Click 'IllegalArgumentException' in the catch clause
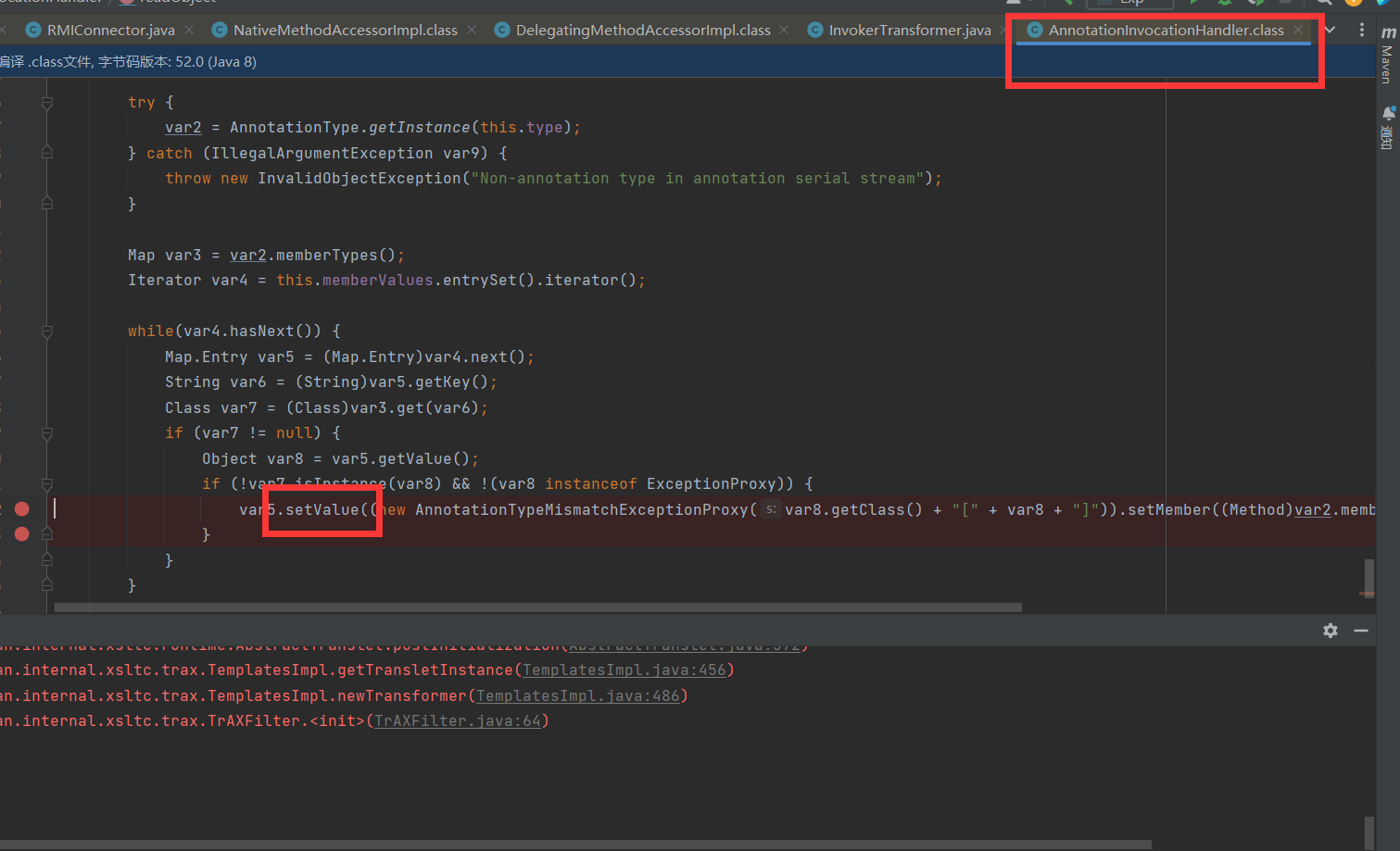The height and width of the screenshot is (851, 1400). [322, 153]
